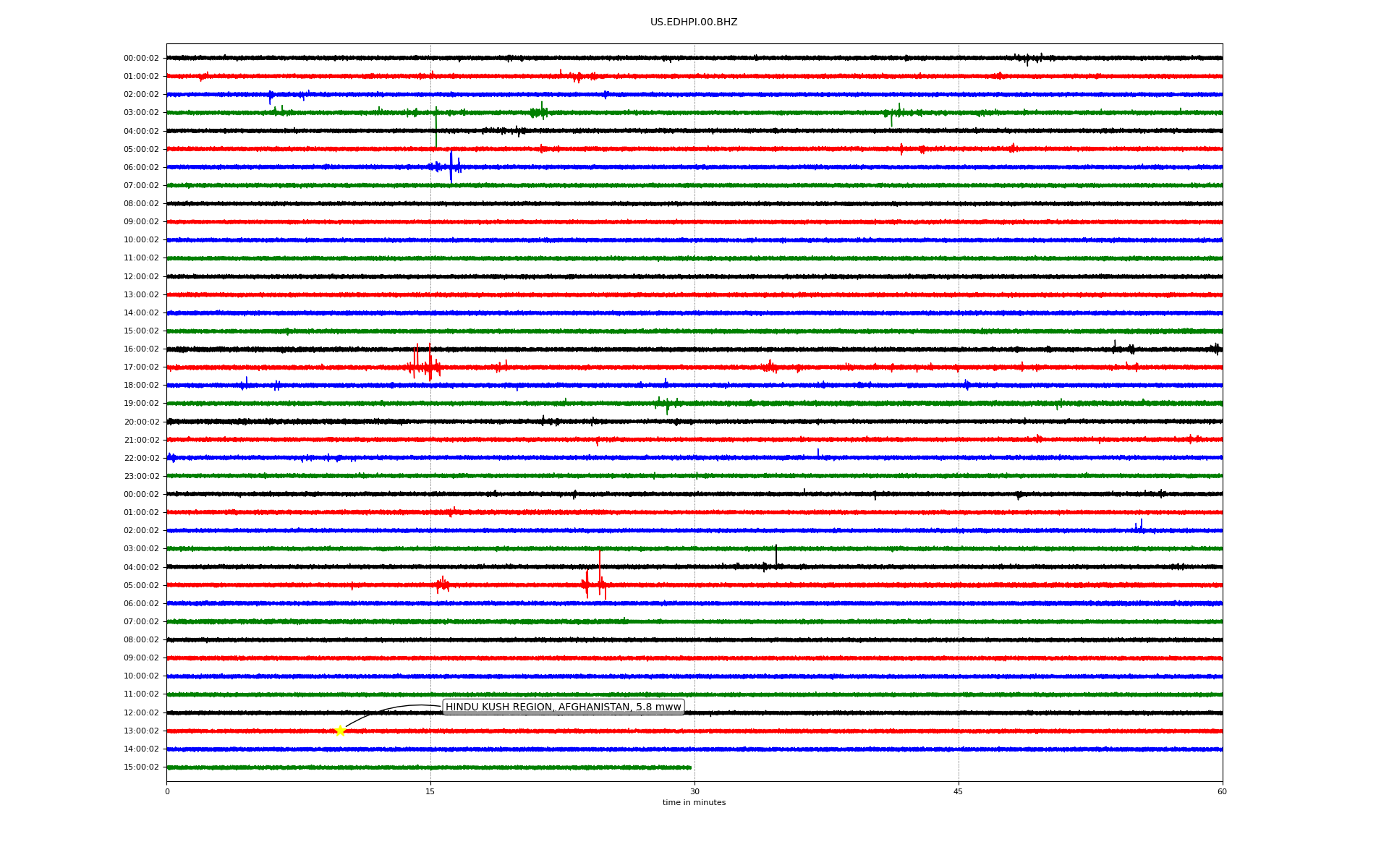This screenshot has width=1389, height=868.
Task: Click the last 15:00:02 row label
Action: click(141, 767)
